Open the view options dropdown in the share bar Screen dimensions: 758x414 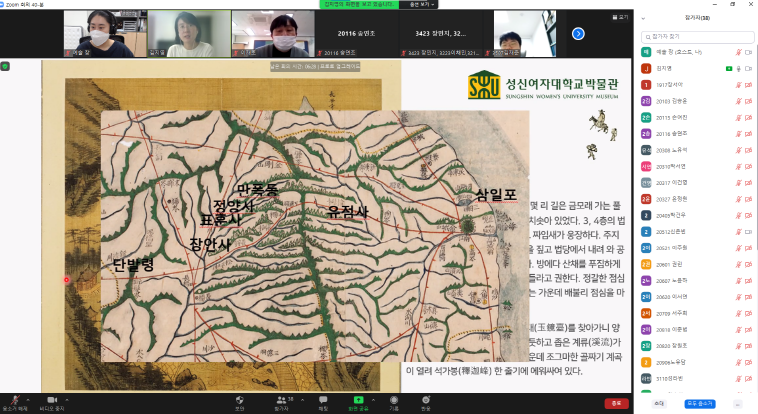point(423,4)
